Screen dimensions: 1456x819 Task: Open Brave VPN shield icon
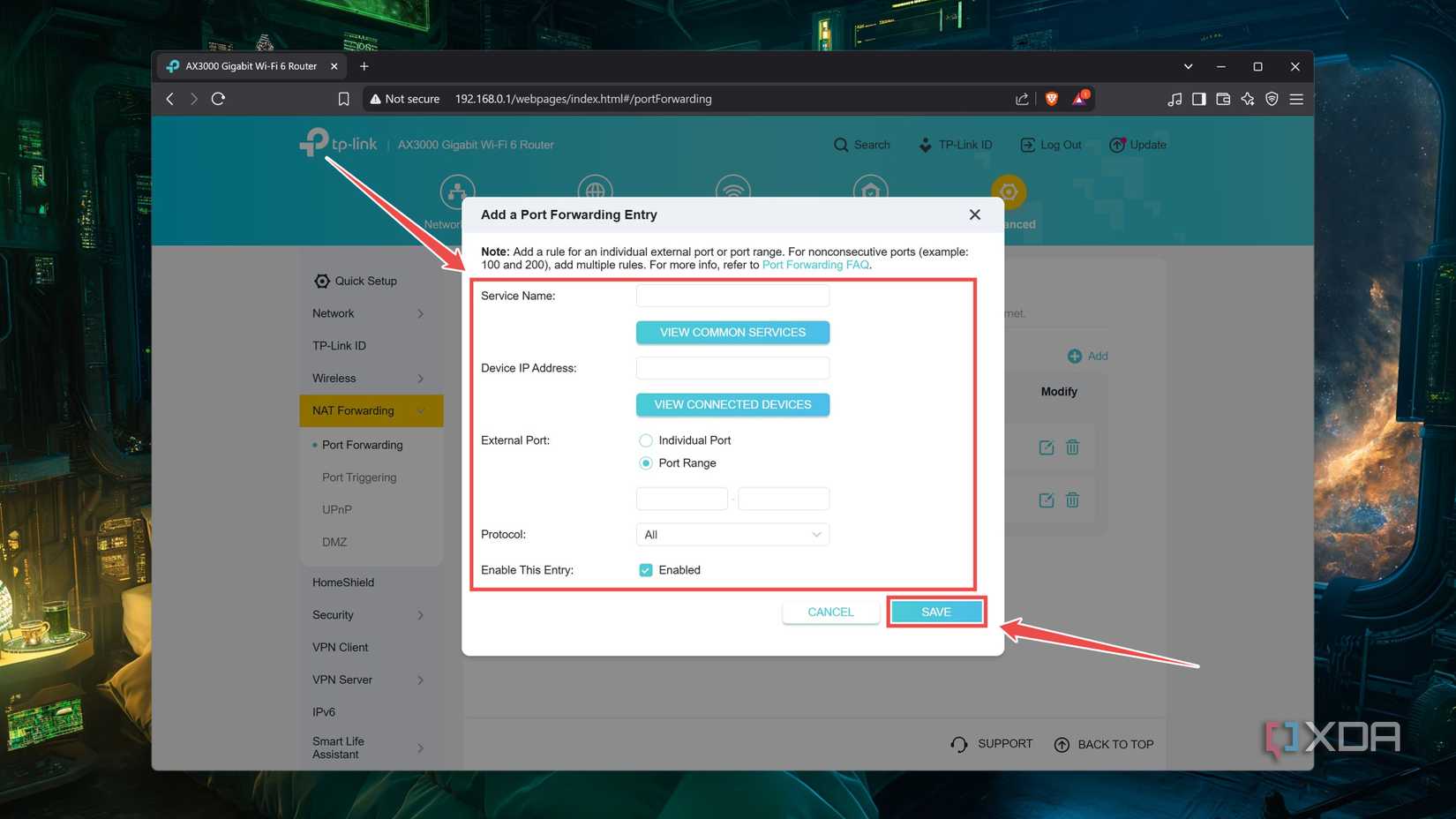[x=1272, y=99]
